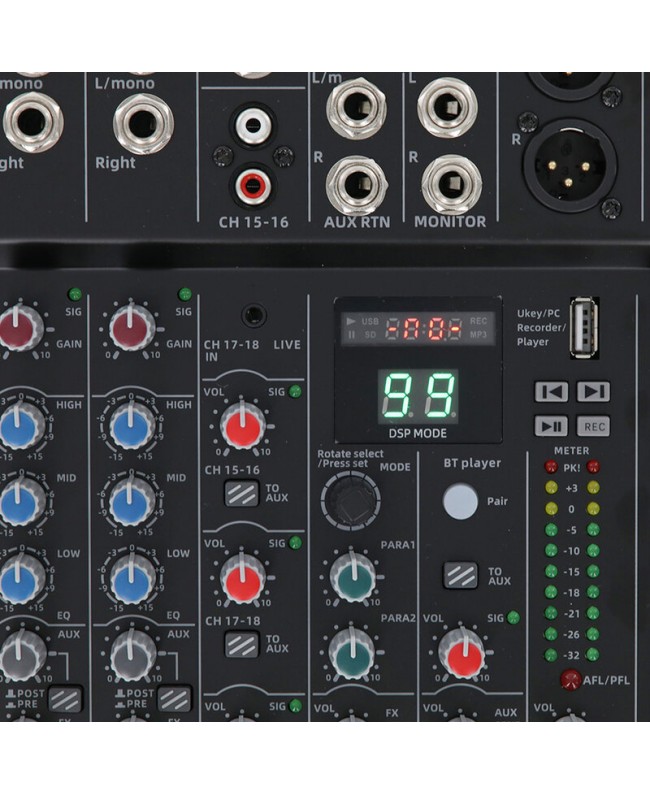Click SIG LED above GAIN next to CH 17-18
This screenshot has height=794, width=650.
pos(185,294)
